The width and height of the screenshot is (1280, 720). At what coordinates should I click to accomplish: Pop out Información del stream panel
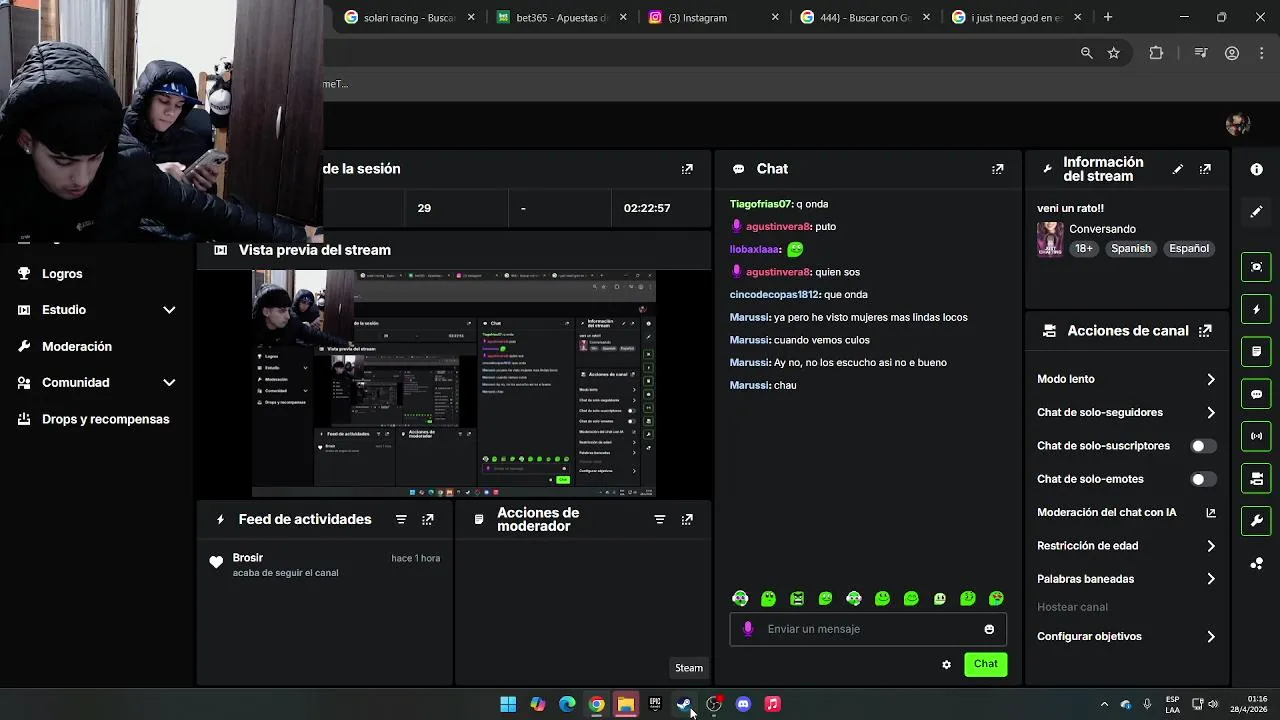pos(1205,169)
